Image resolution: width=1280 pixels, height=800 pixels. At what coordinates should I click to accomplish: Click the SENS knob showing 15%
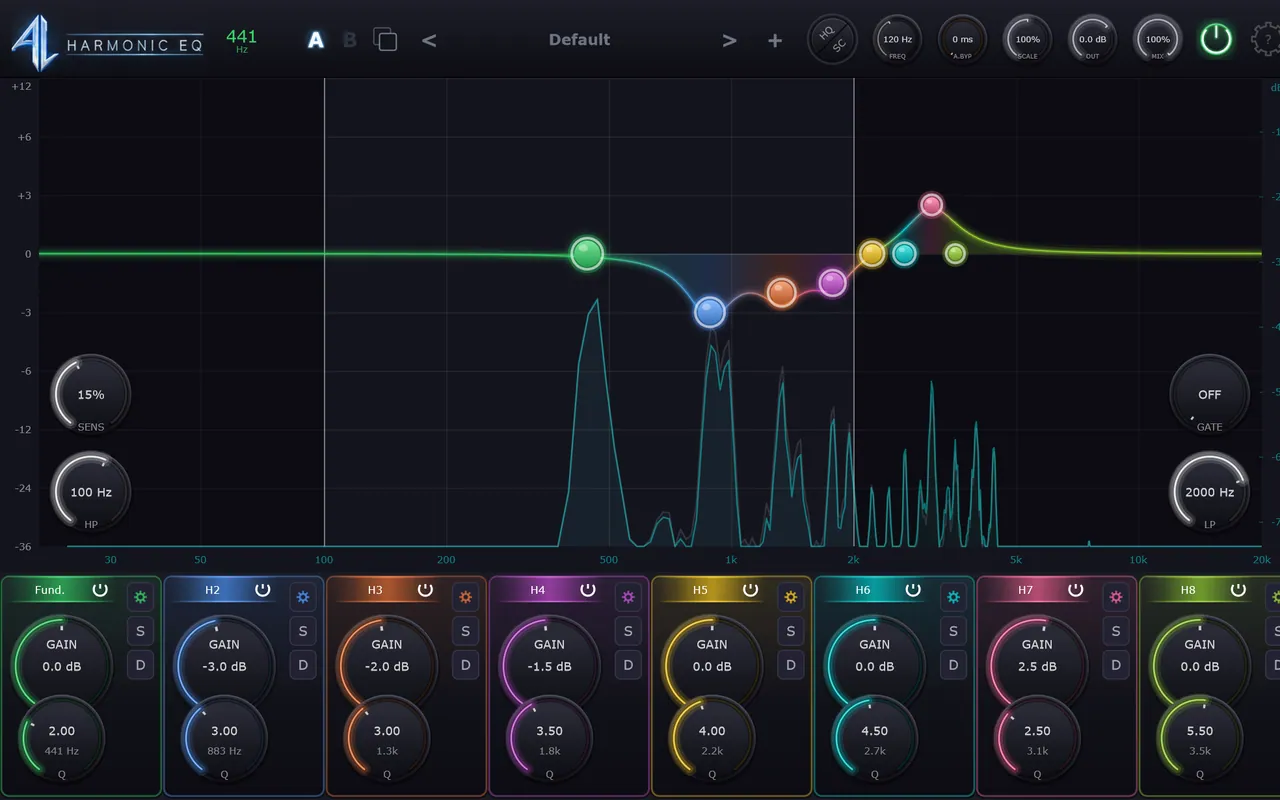[90, 395]
